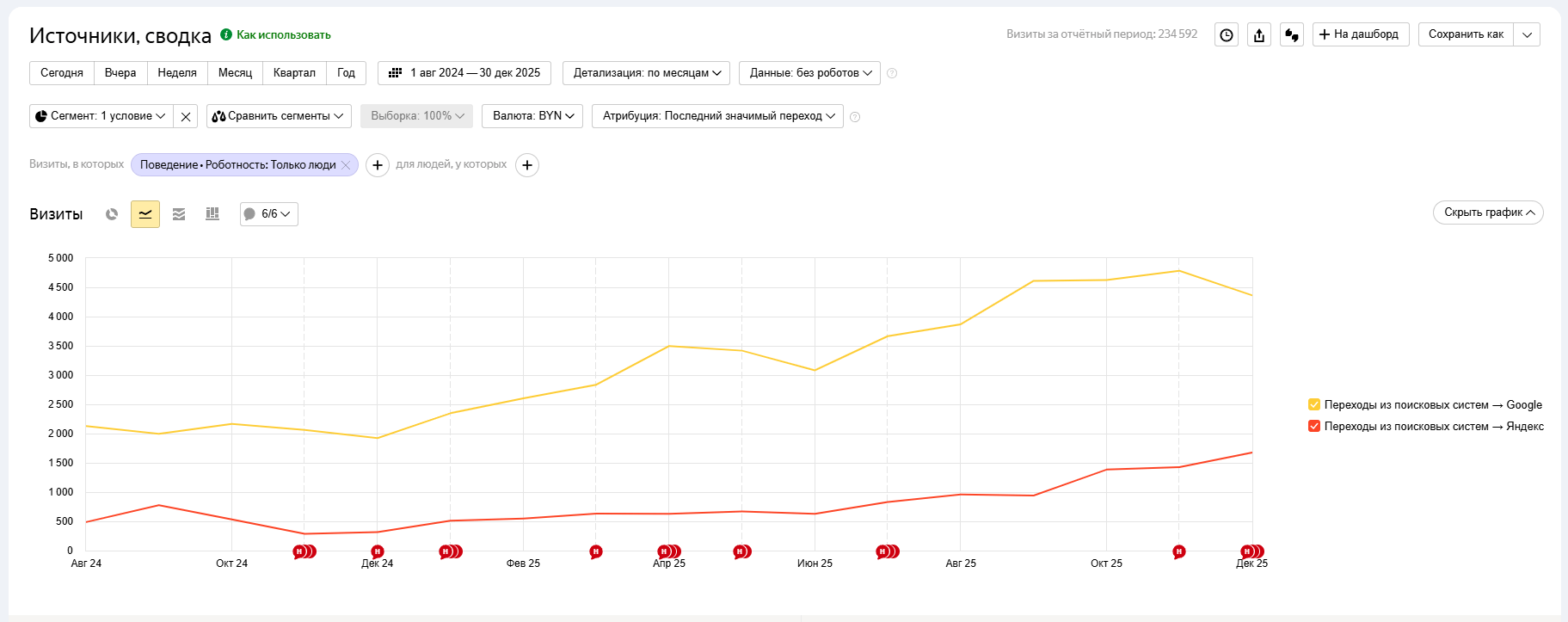Switch to stacked area chart view
Screen dimensions: 1568x622
pyautogui.click(x=179, y=214)
